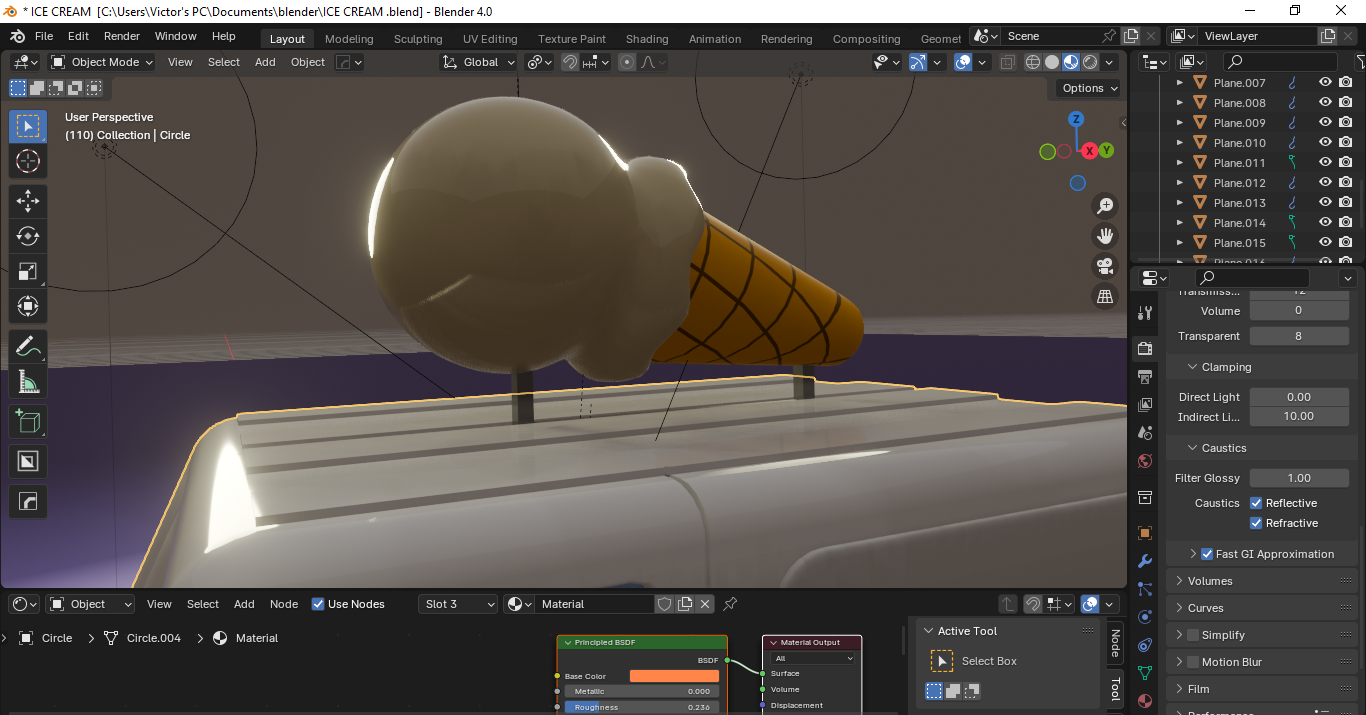Switch to Modeling workspace tab
Image resolution: width=1366 pixels, height=715 pixels.
349,39
